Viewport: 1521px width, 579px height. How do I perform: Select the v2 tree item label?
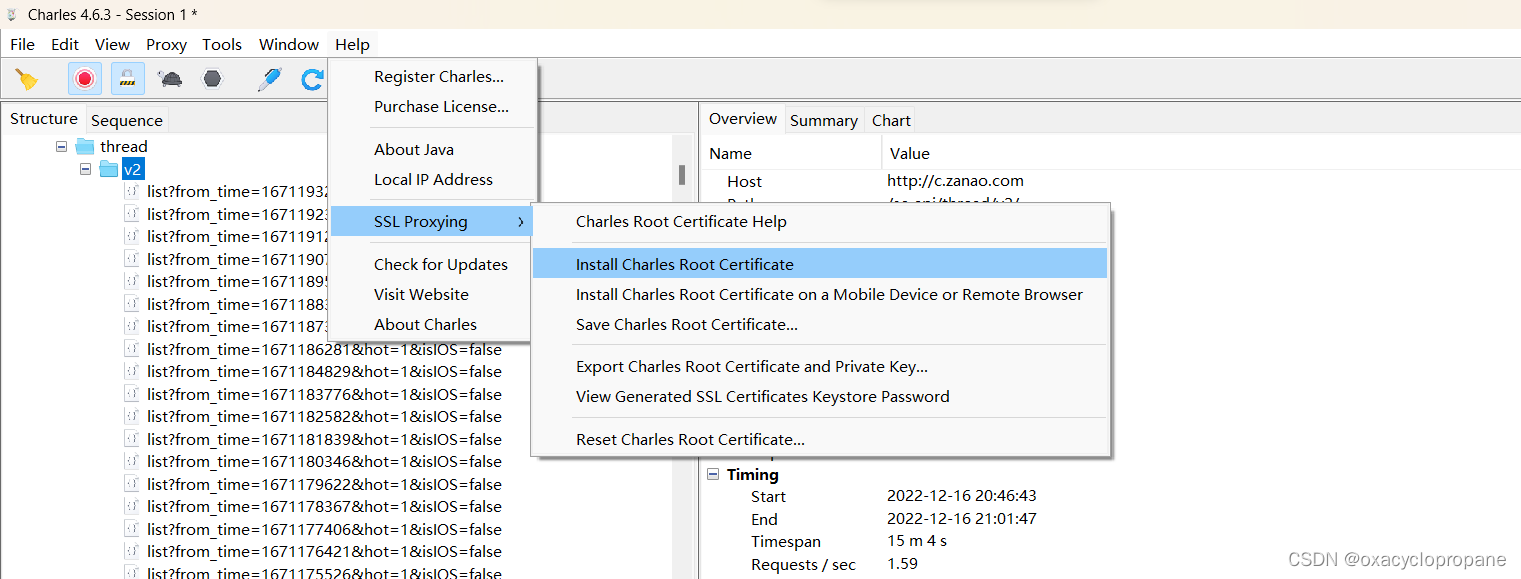133,169
